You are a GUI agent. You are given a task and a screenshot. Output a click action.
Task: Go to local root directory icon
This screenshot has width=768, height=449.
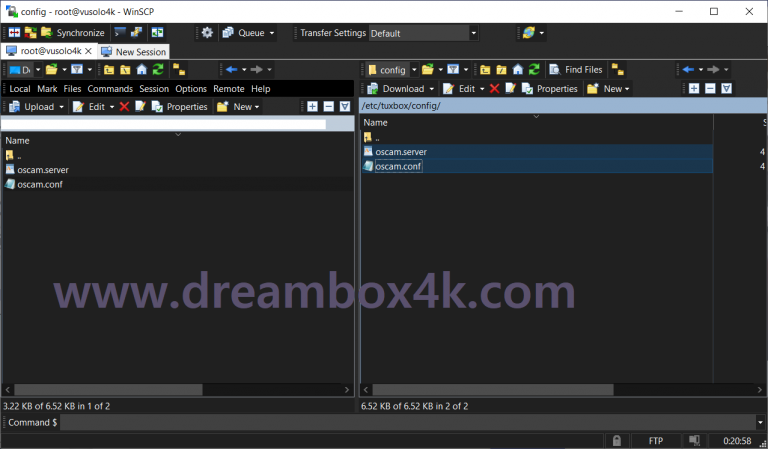(x=125, y=70)
